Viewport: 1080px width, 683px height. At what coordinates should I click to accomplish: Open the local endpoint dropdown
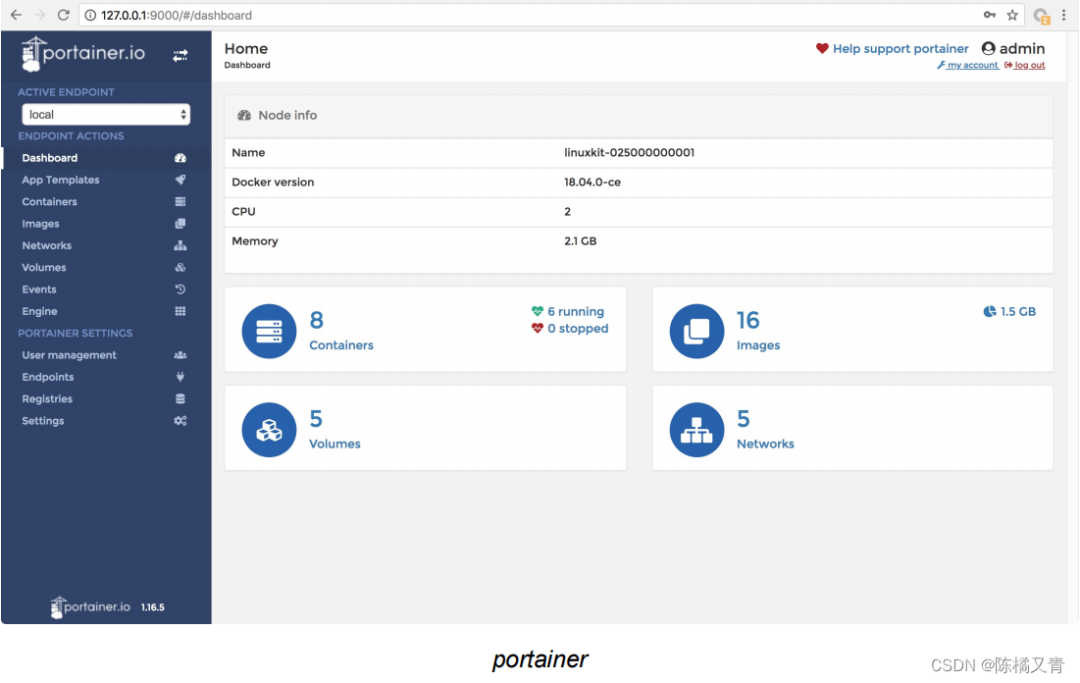[x=106, y=114]
